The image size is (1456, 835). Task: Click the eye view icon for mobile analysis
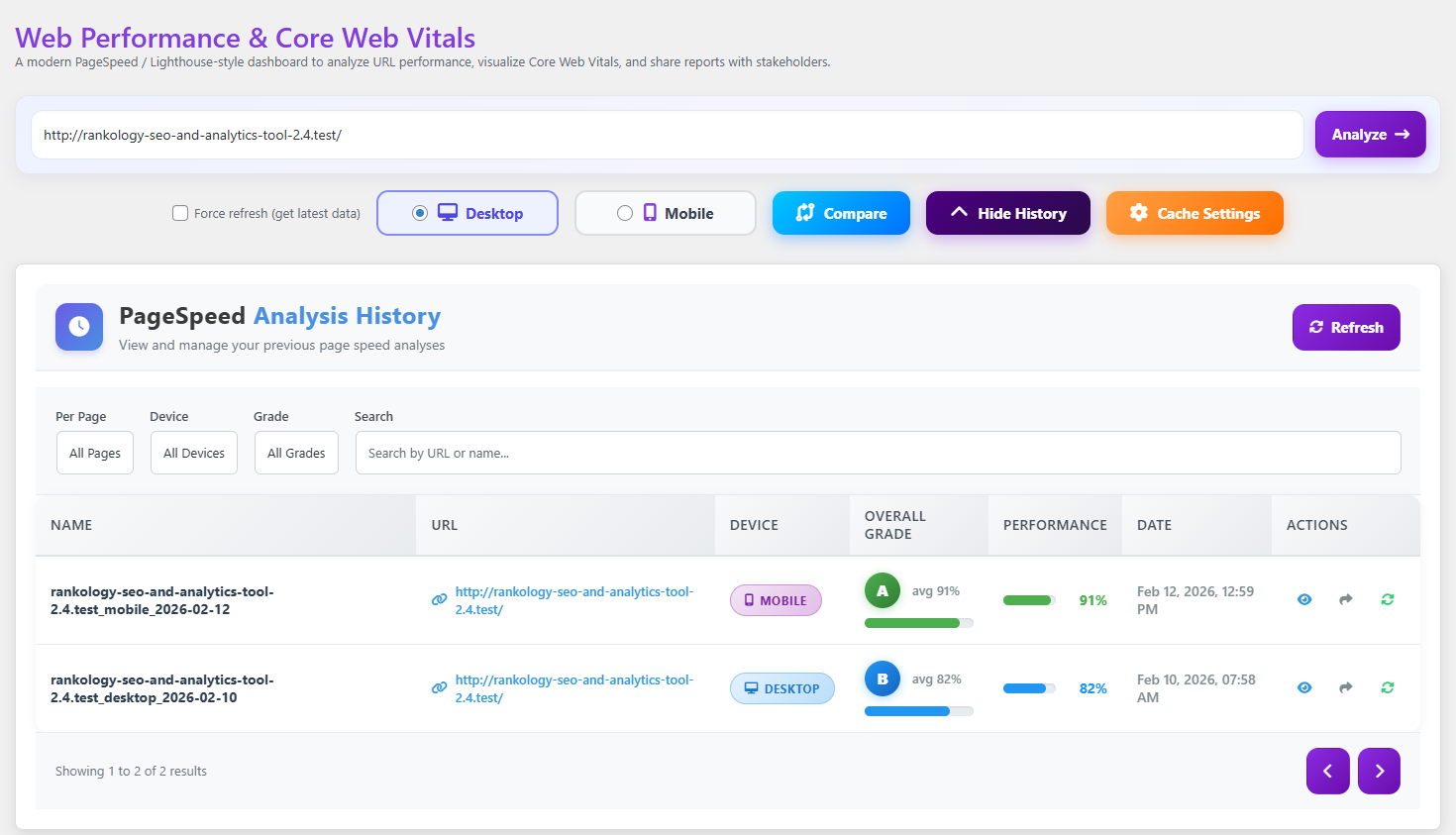(1304, 599)
